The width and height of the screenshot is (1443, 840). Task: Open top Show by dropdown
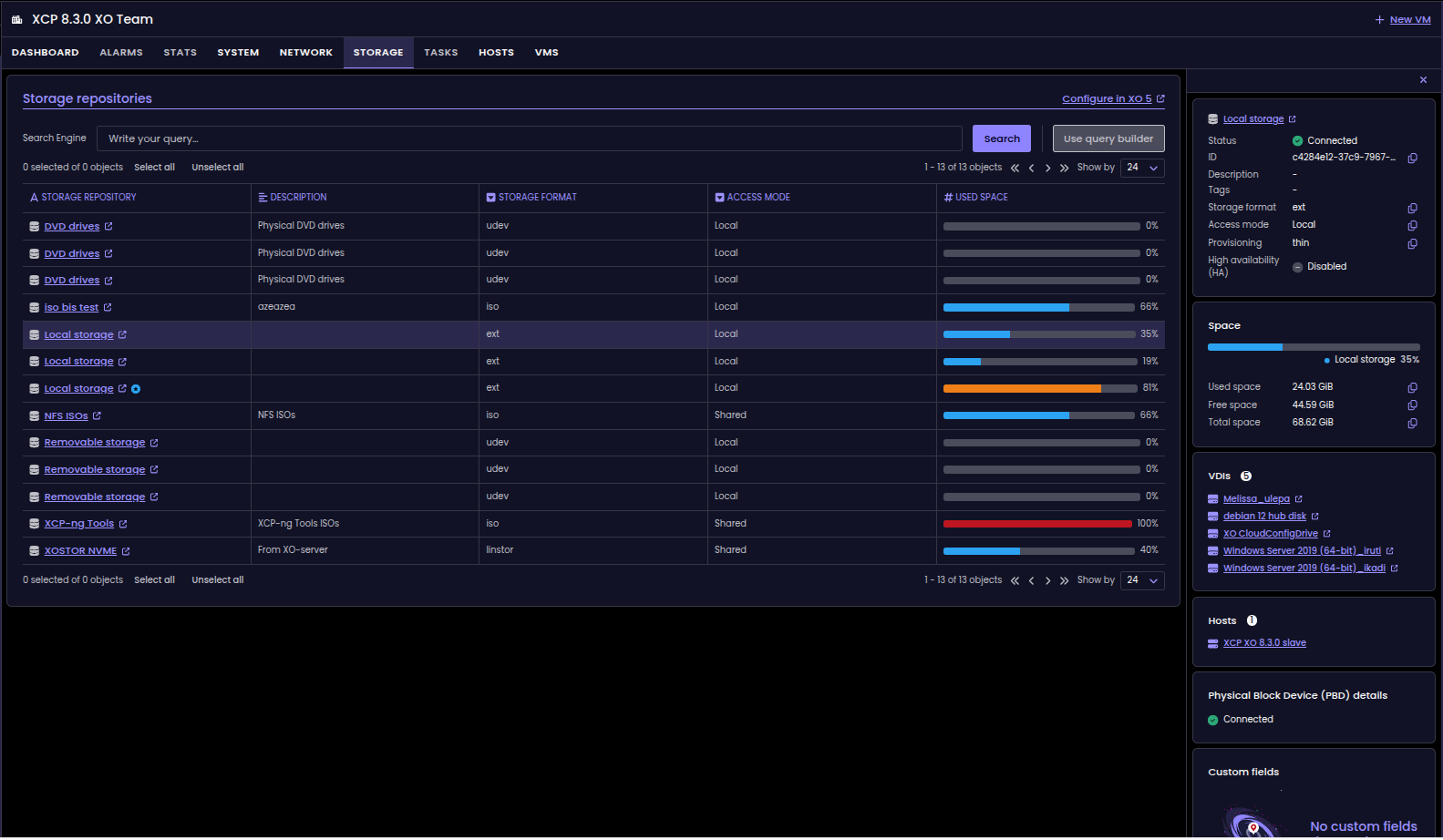click(x=1142, y=168)
